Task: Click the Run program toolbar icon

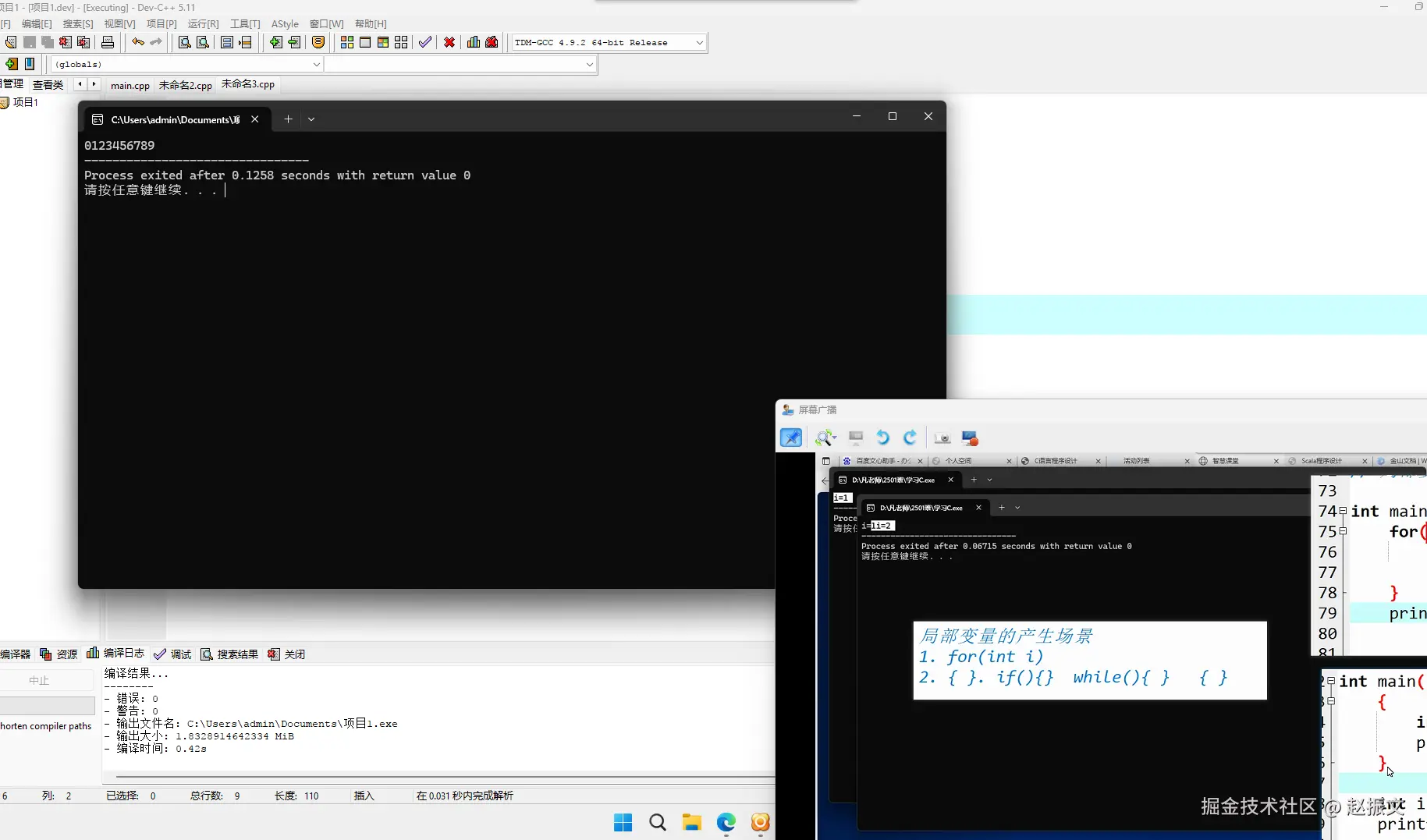Action: [x=365, y=42]
